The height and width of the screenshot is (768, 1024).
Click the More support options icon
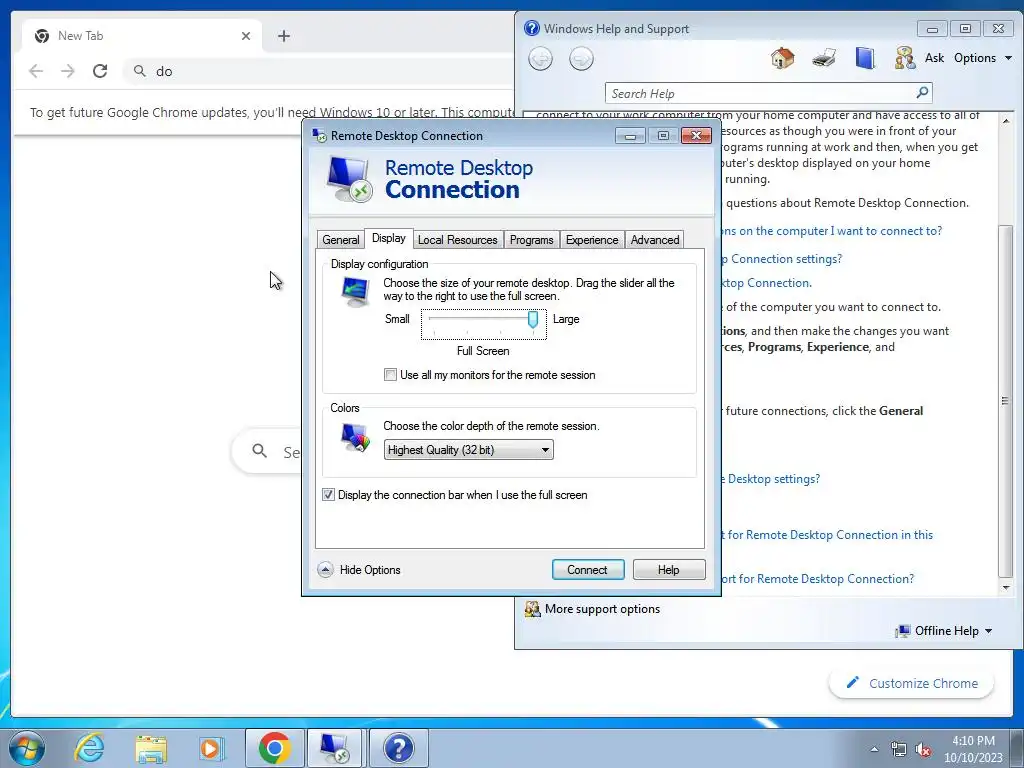(532, 609)
